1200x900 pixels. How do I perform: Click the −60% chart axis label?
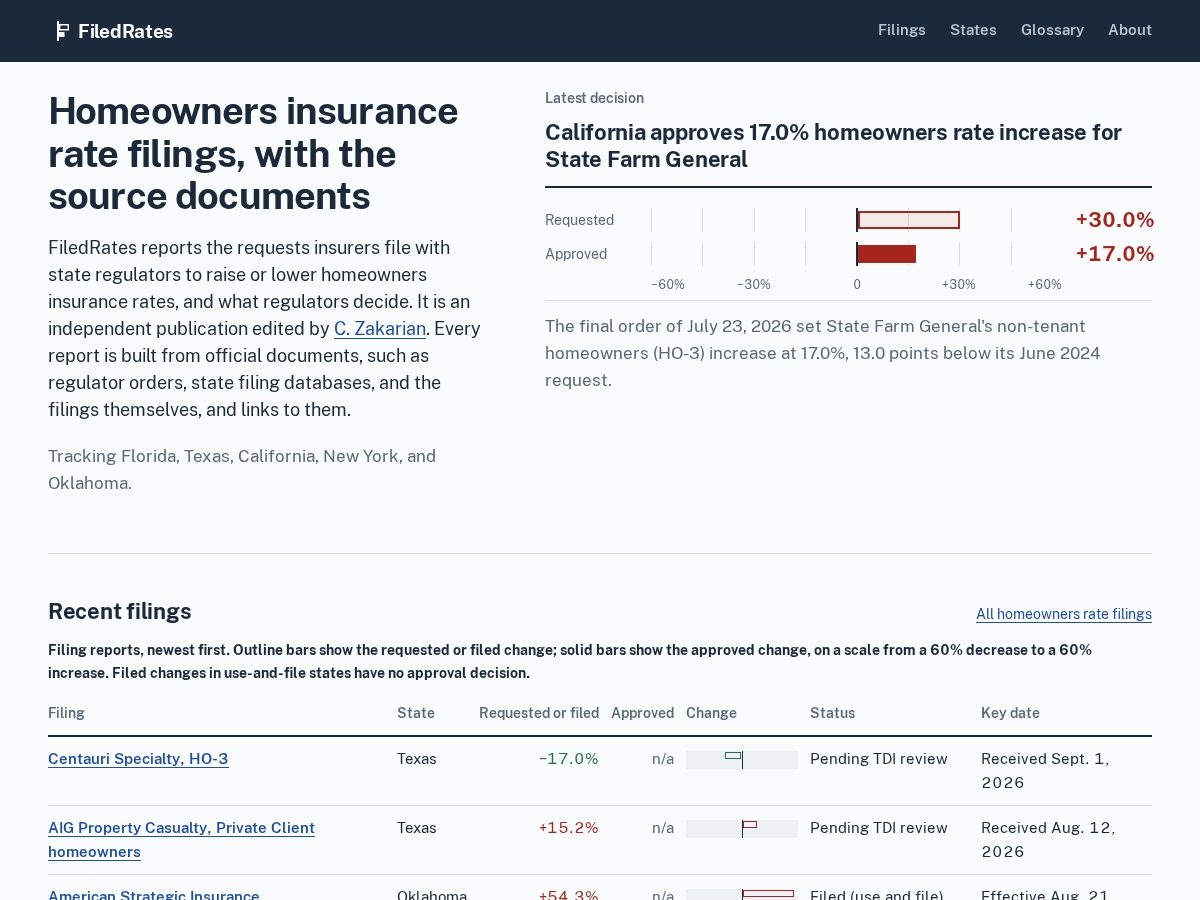668,284
